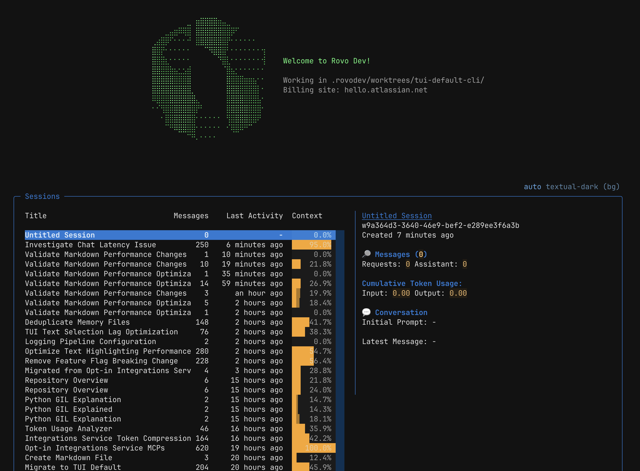Select Opt-in Integrations Service MCPs session

click(x=180, y=448)
